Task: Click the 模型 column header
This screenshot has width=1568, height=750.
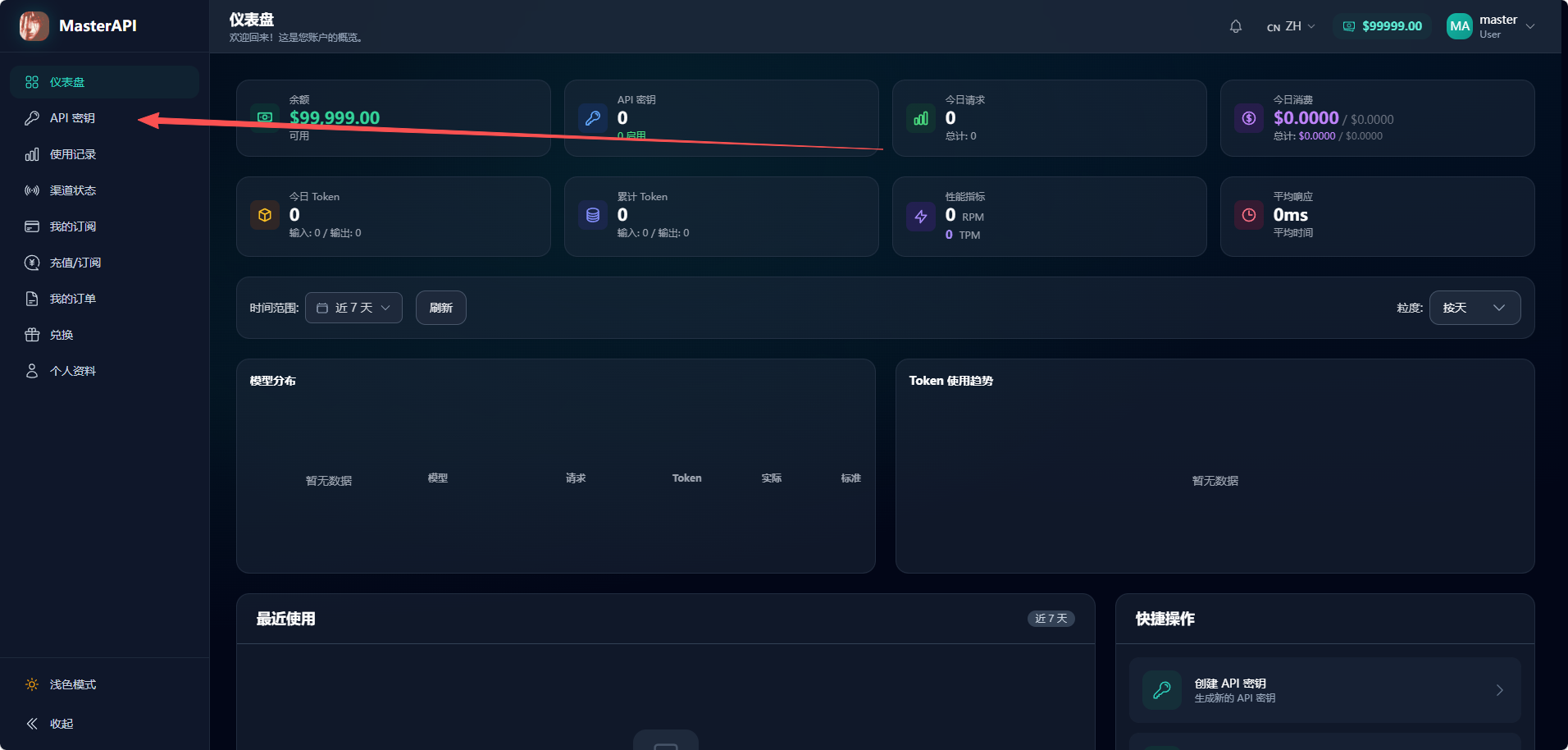Action: coord(438,478)
